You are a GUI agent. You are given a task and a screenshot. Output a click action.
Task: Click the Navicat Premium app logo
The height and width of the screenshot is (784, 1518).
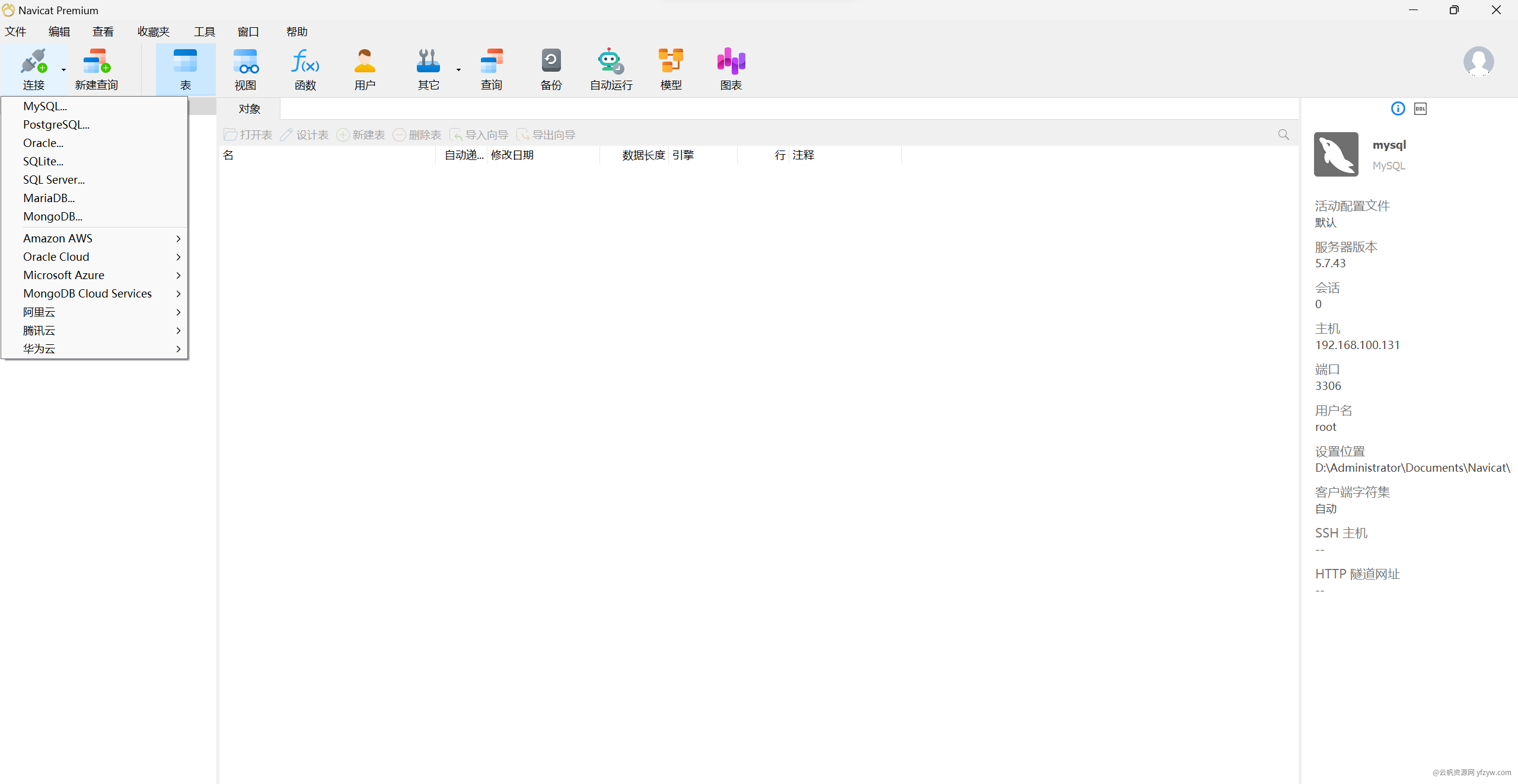(8, 10)
